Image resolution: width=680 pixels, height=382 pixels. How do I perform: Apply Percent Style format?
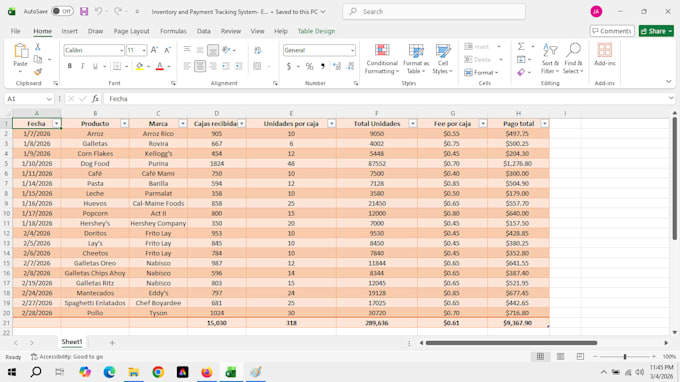tap(309, 66)
